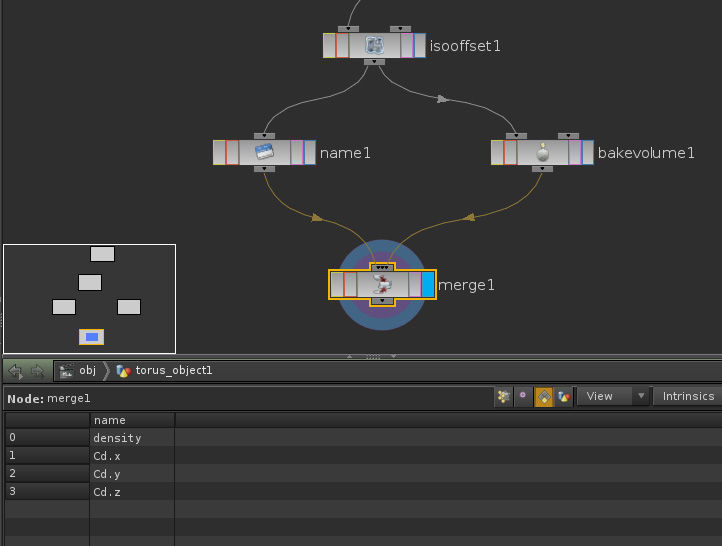
Task: Click the name column header
Action: click(x=110, y=420)
